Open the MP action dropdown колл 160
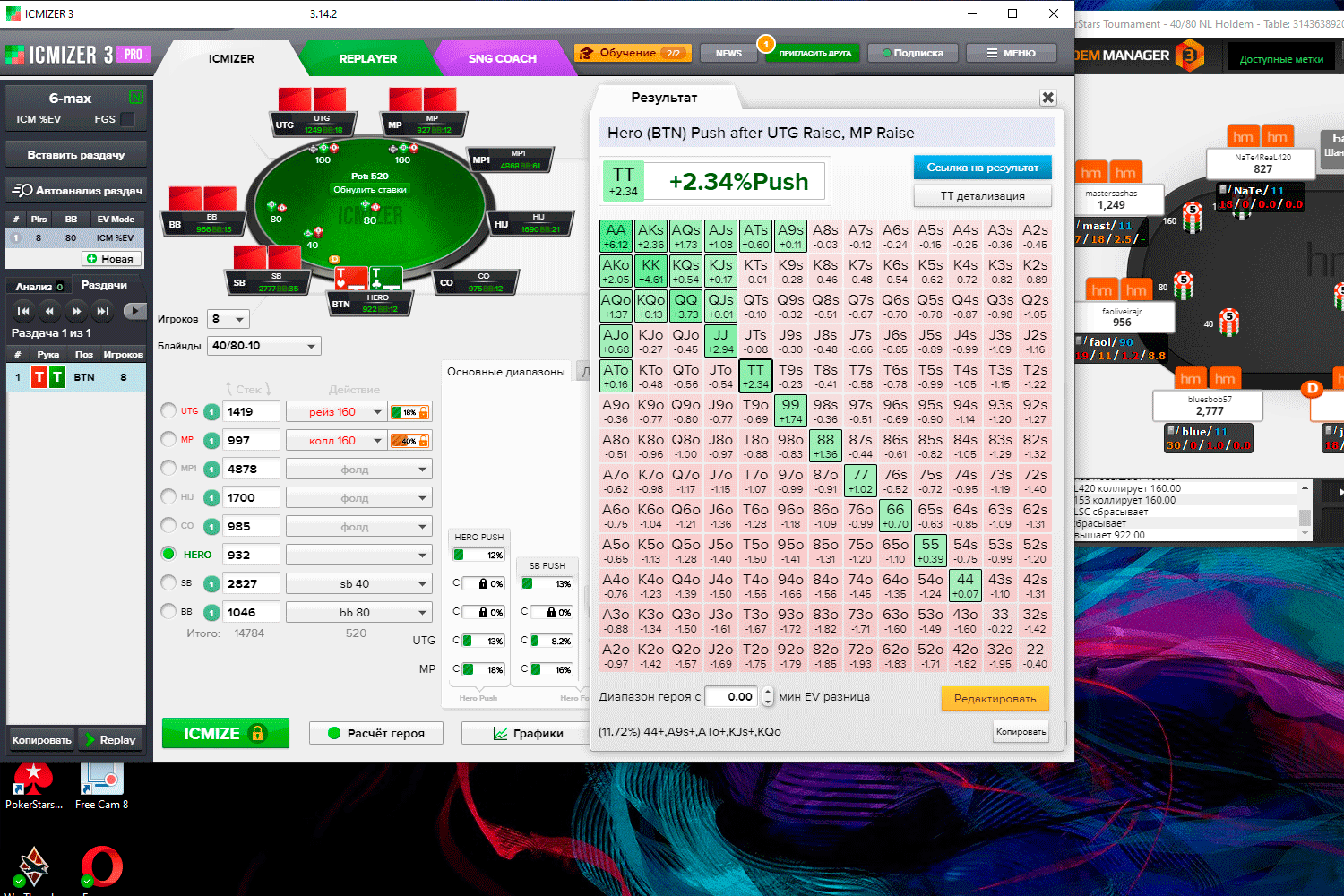 (335, 441)
